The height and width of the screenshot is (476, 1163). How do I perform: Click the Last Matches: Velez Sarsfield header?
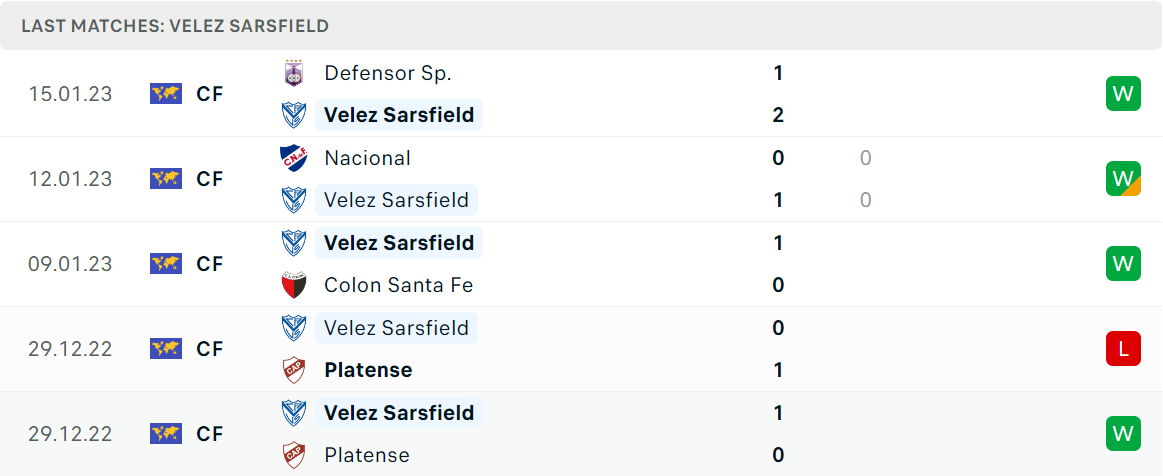coord(175,26)
